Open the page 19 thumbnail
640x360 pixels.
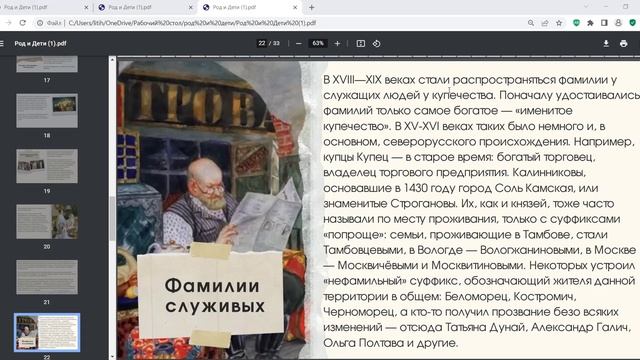[x=47, y=166]
